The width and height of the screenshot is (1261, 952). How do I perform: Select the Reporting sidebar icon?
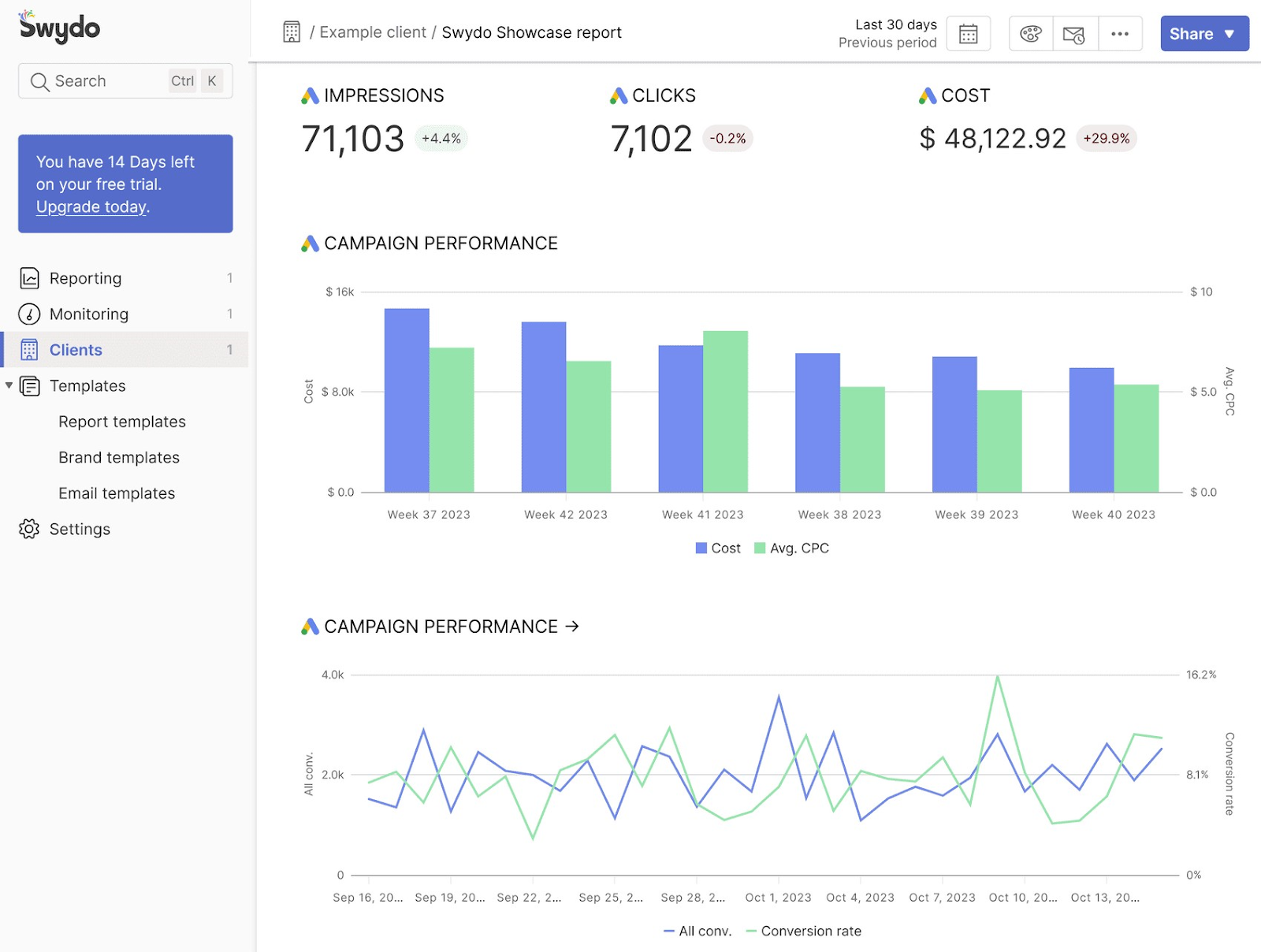coord(28,277)
